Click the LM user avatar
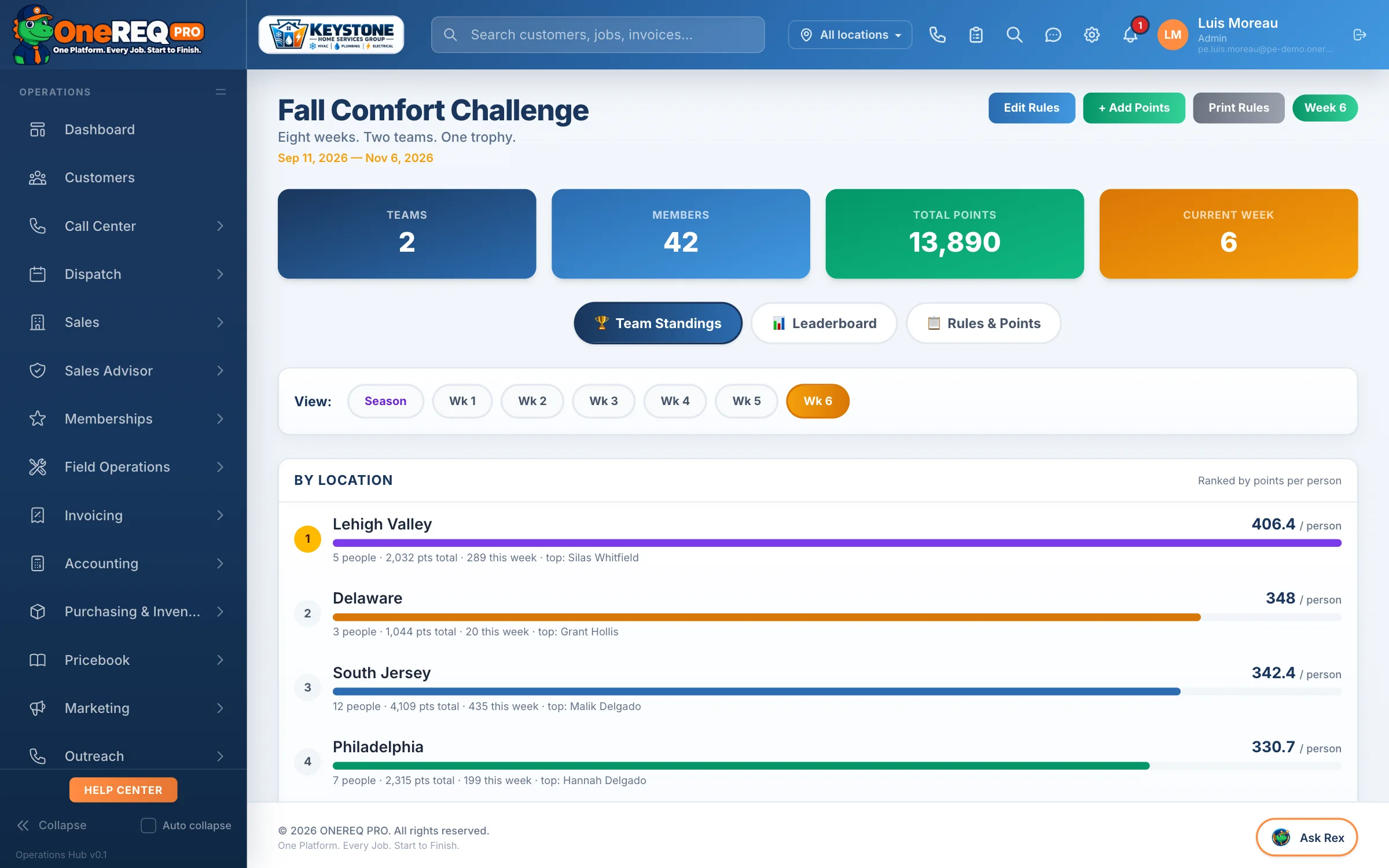Viewport: 1389px width, 868px height. coord(1173,35)
